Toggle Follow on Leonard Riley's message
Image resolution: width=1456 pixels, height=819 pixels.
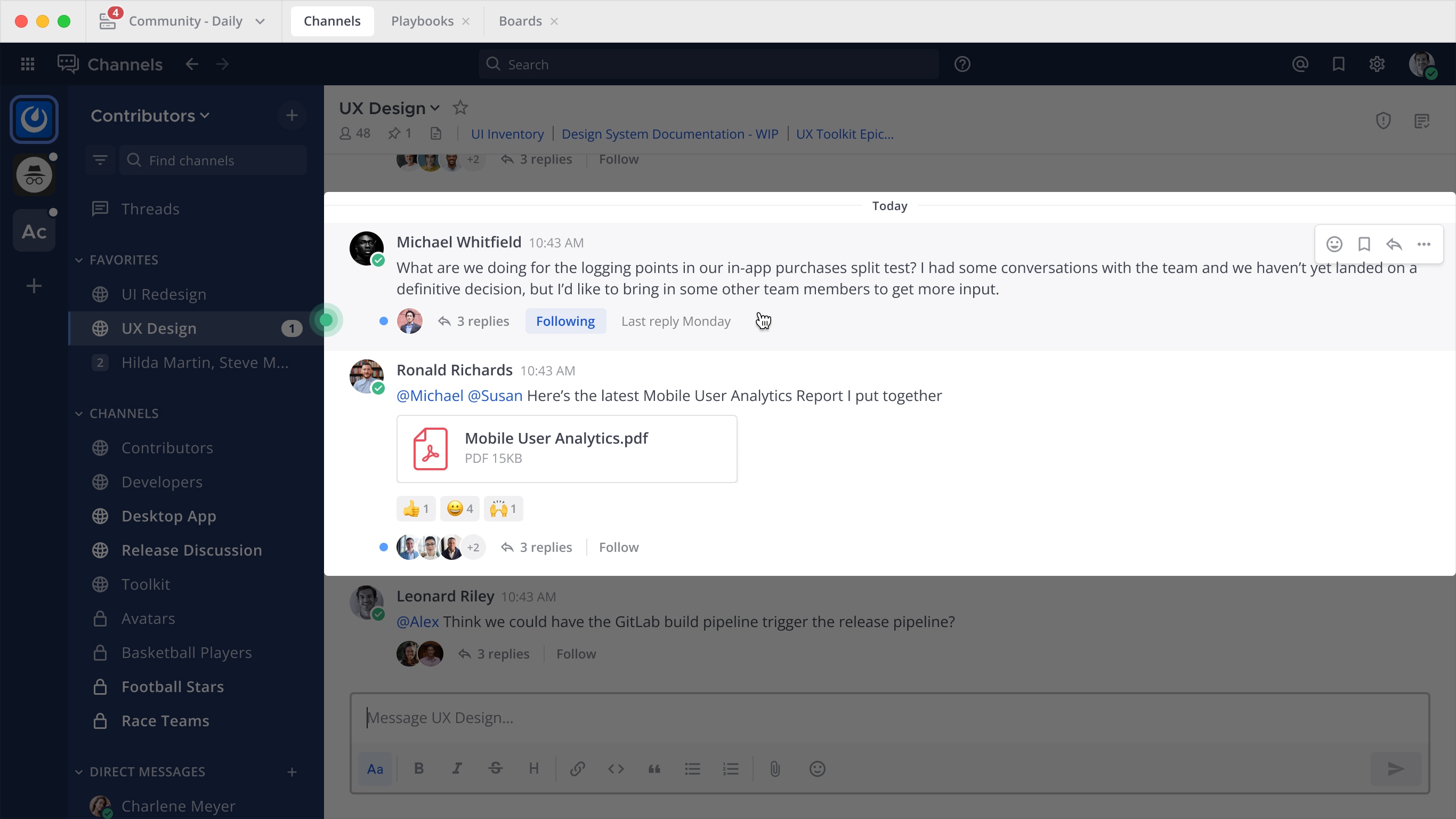click(576, 653)
